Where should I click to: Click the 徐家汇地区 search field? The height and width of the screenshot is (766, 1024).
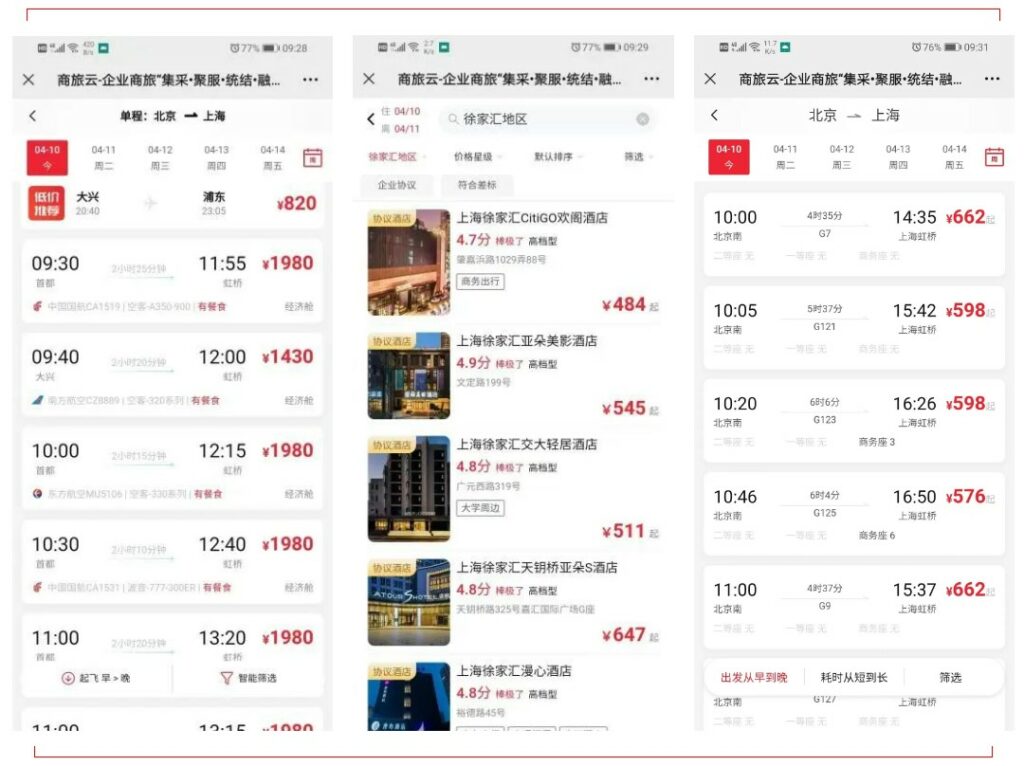[547, 119]
